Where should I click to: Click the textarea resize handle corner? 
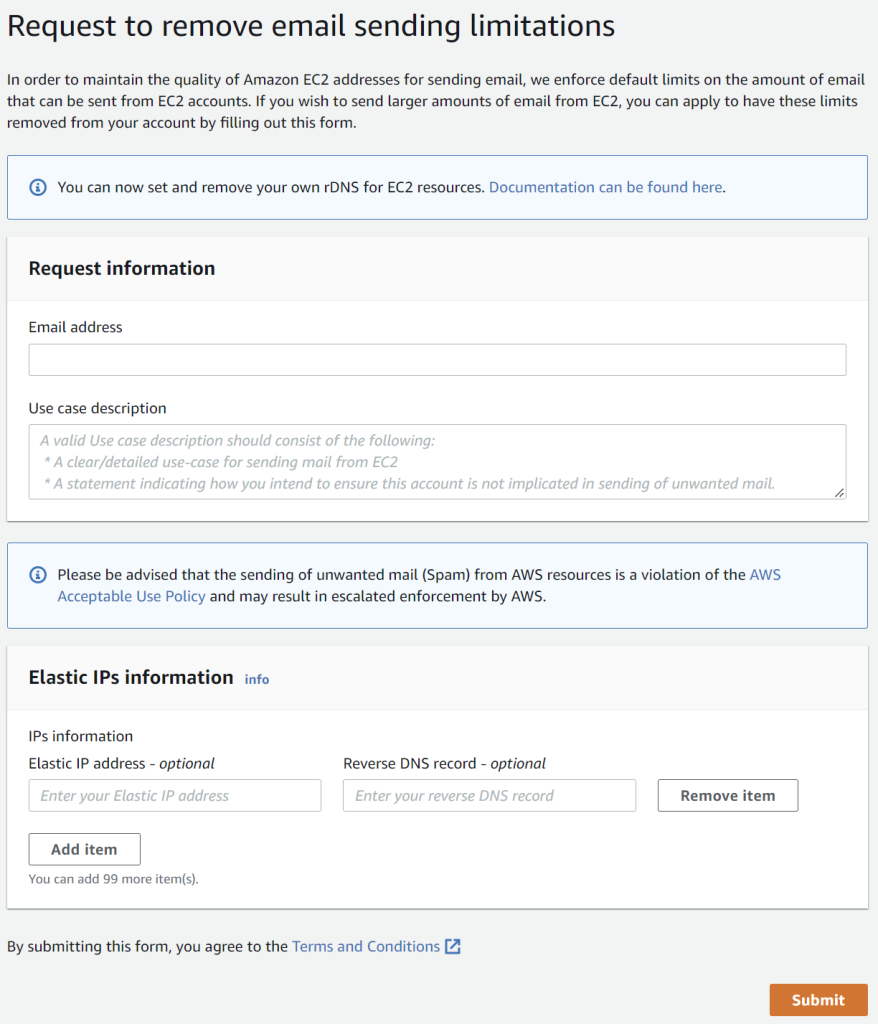[839, 493]
